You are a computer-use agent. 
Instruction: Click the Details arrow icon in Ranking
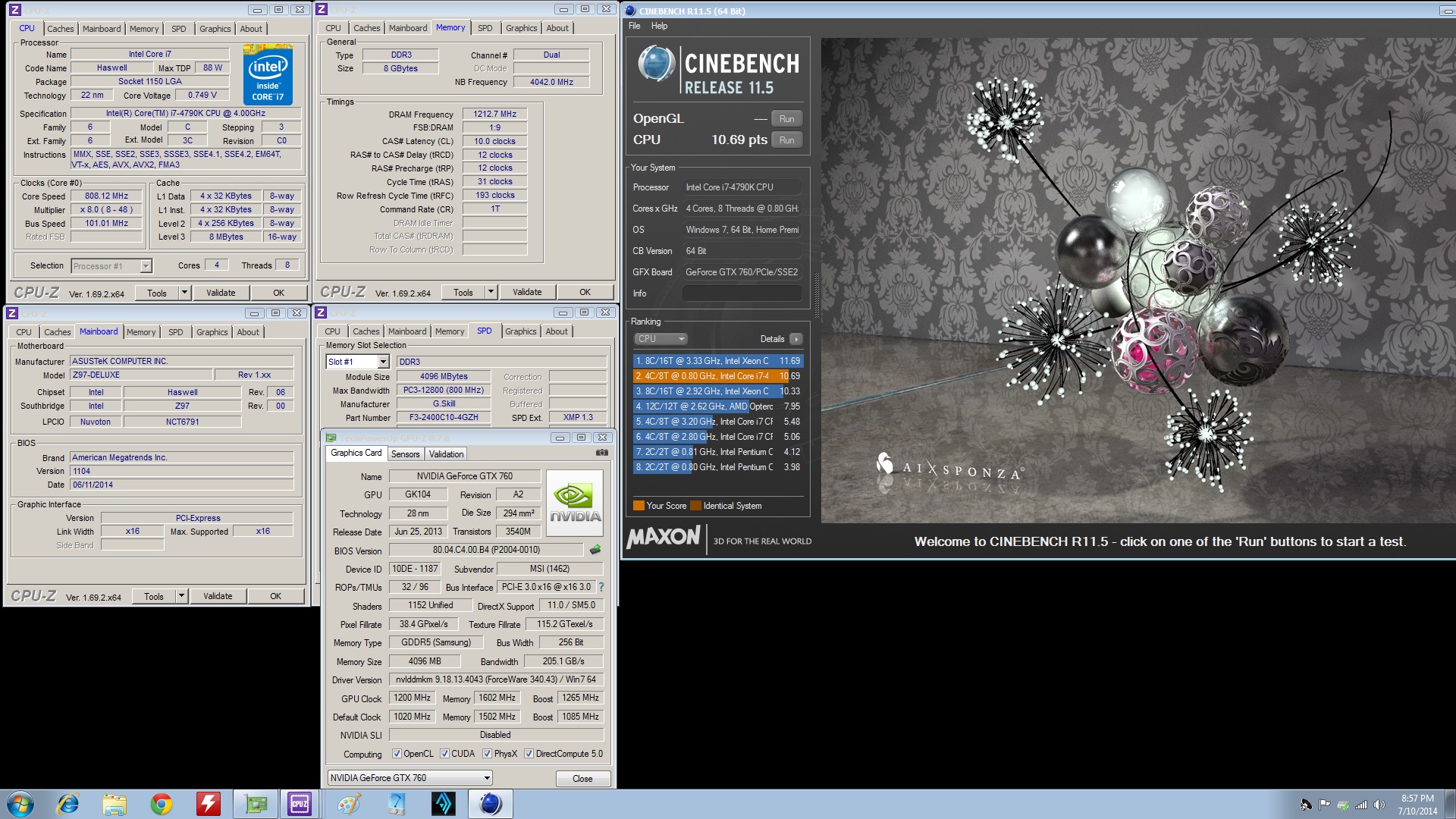click(x=795, y=339)
